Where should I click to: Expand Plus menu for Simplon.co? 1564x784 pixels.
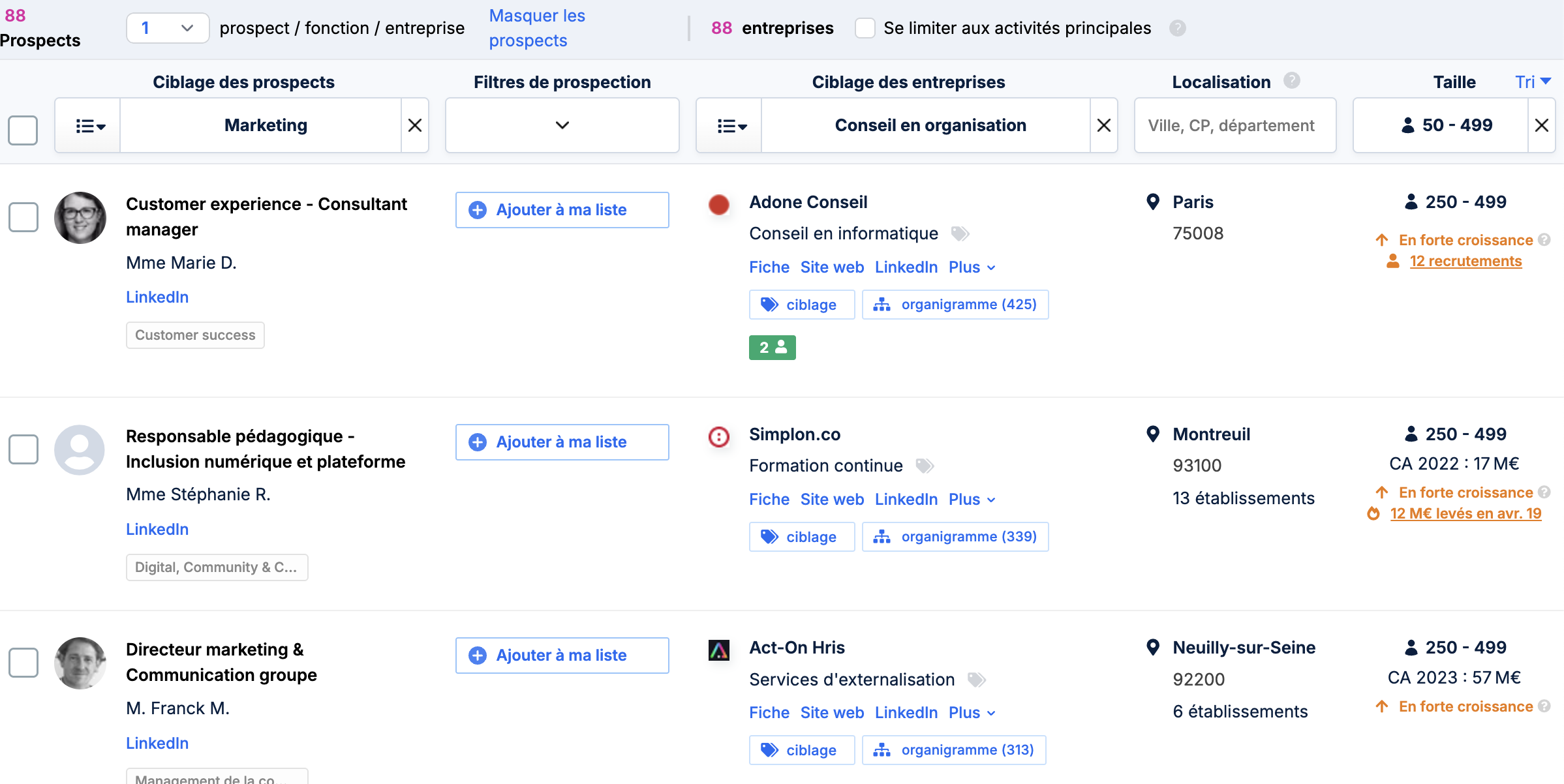coord(972,499)
